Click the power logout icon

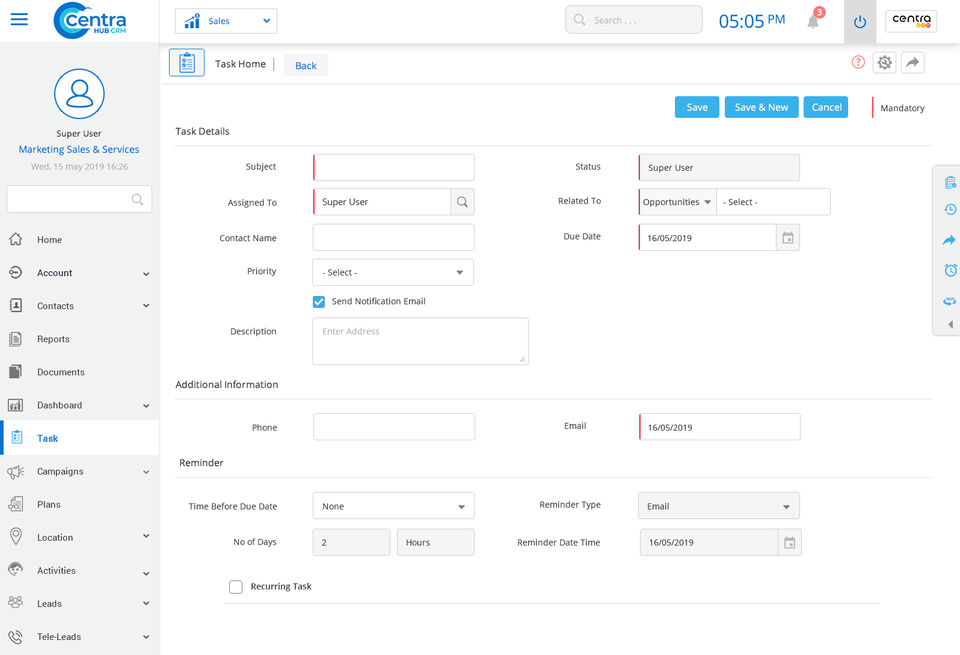859,21
